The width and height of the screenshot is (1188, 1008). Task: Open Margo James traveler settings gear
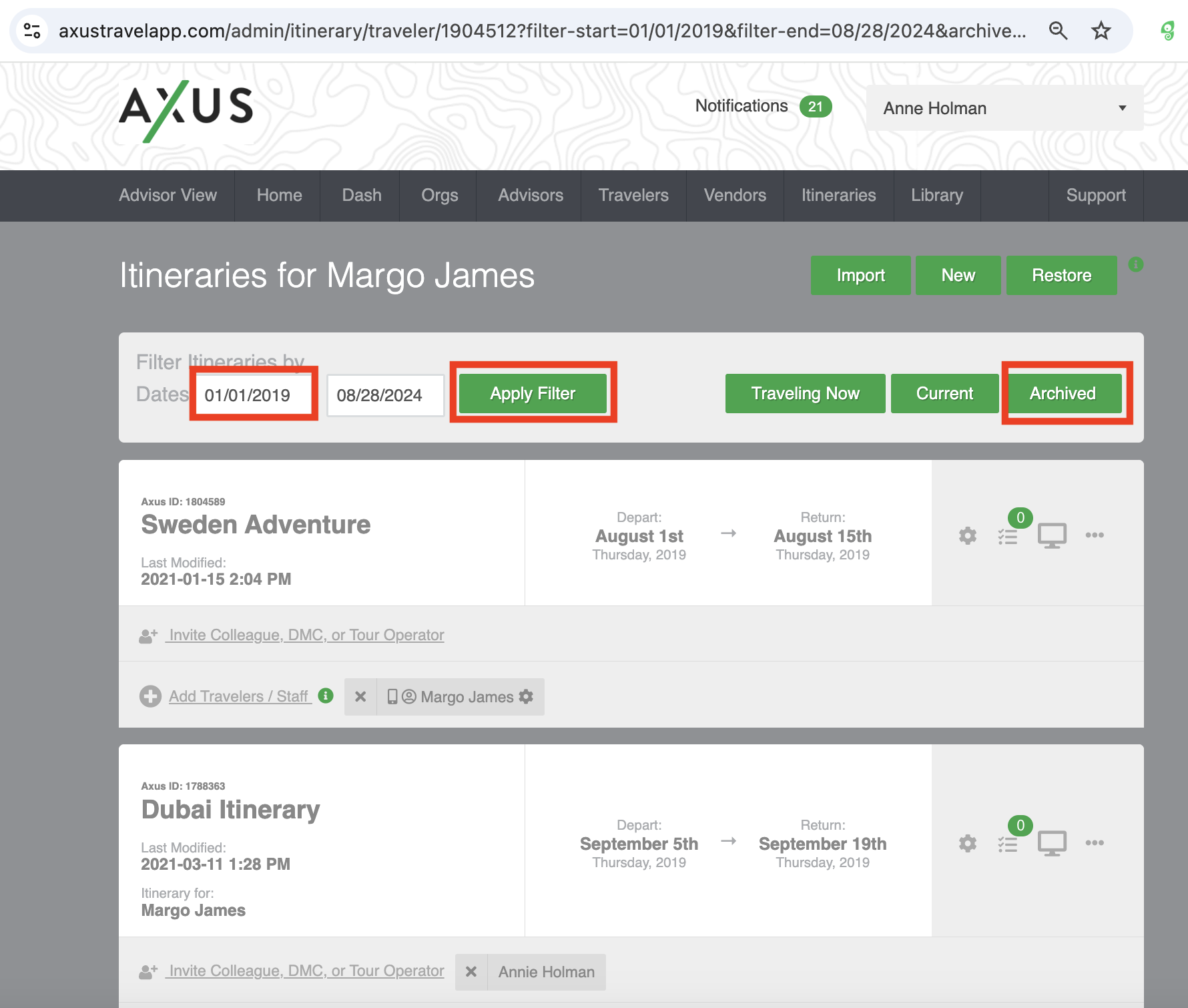tap(527, 696)
